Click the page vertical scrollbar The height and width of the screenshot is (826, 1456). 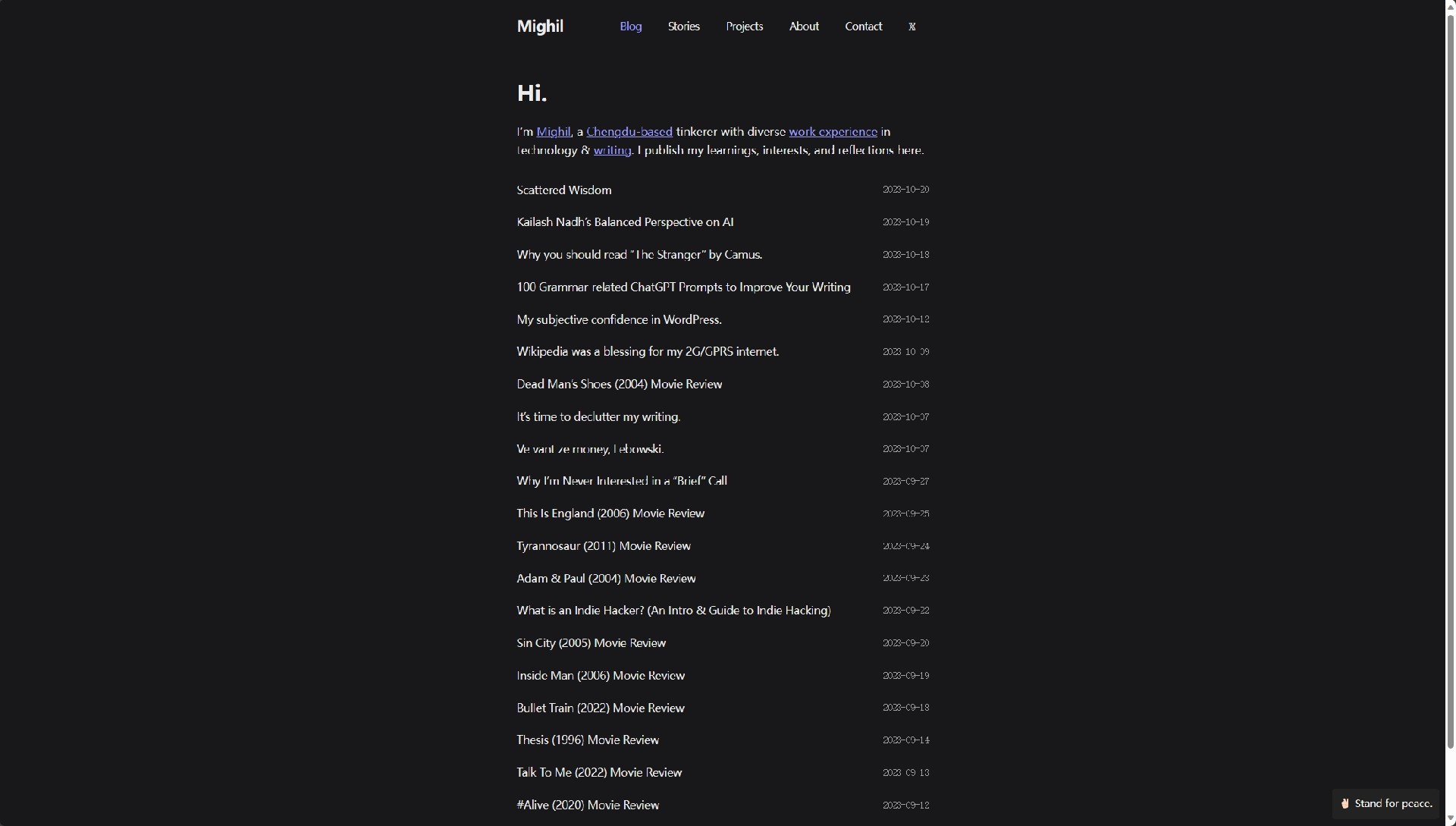pyautogui.click(x=1450, y=379)
